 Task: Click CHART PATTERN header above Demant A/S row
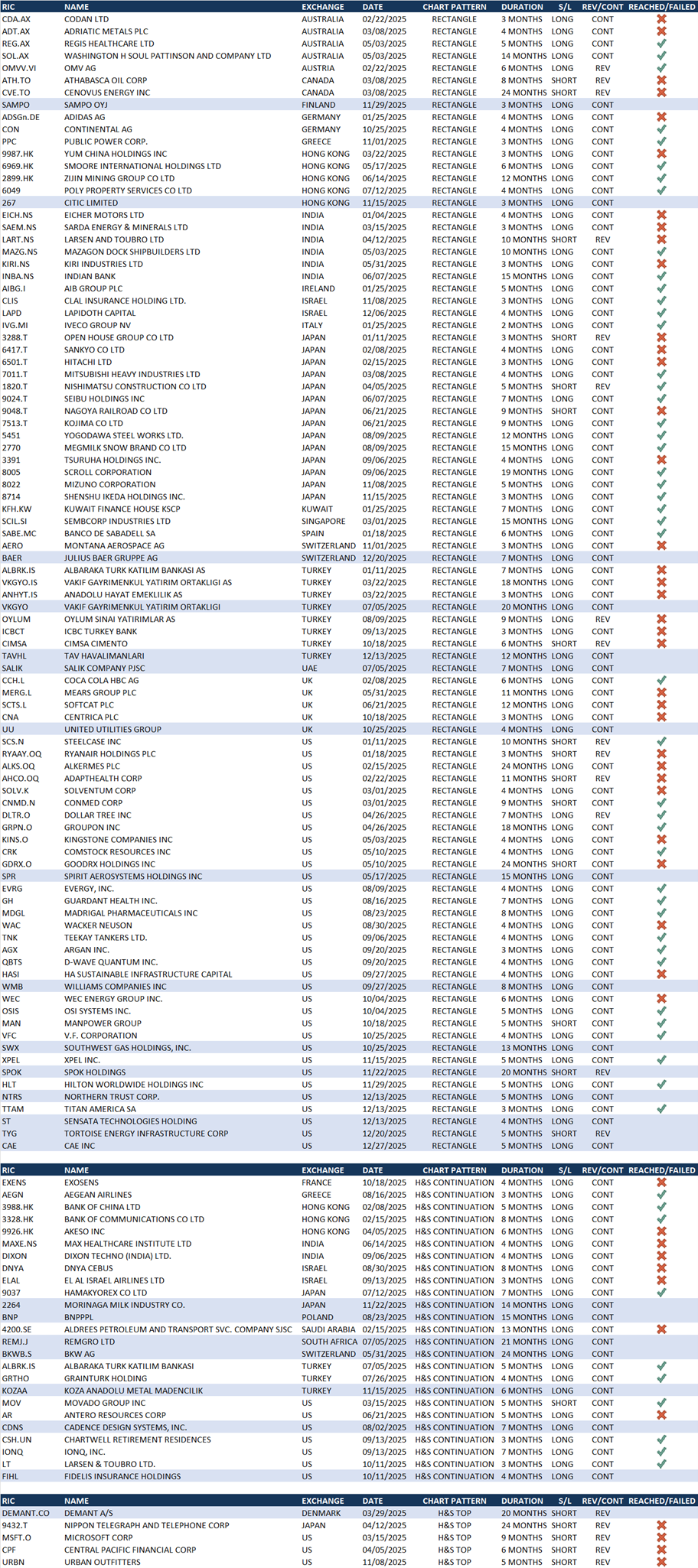click(x=454, y=1501)
